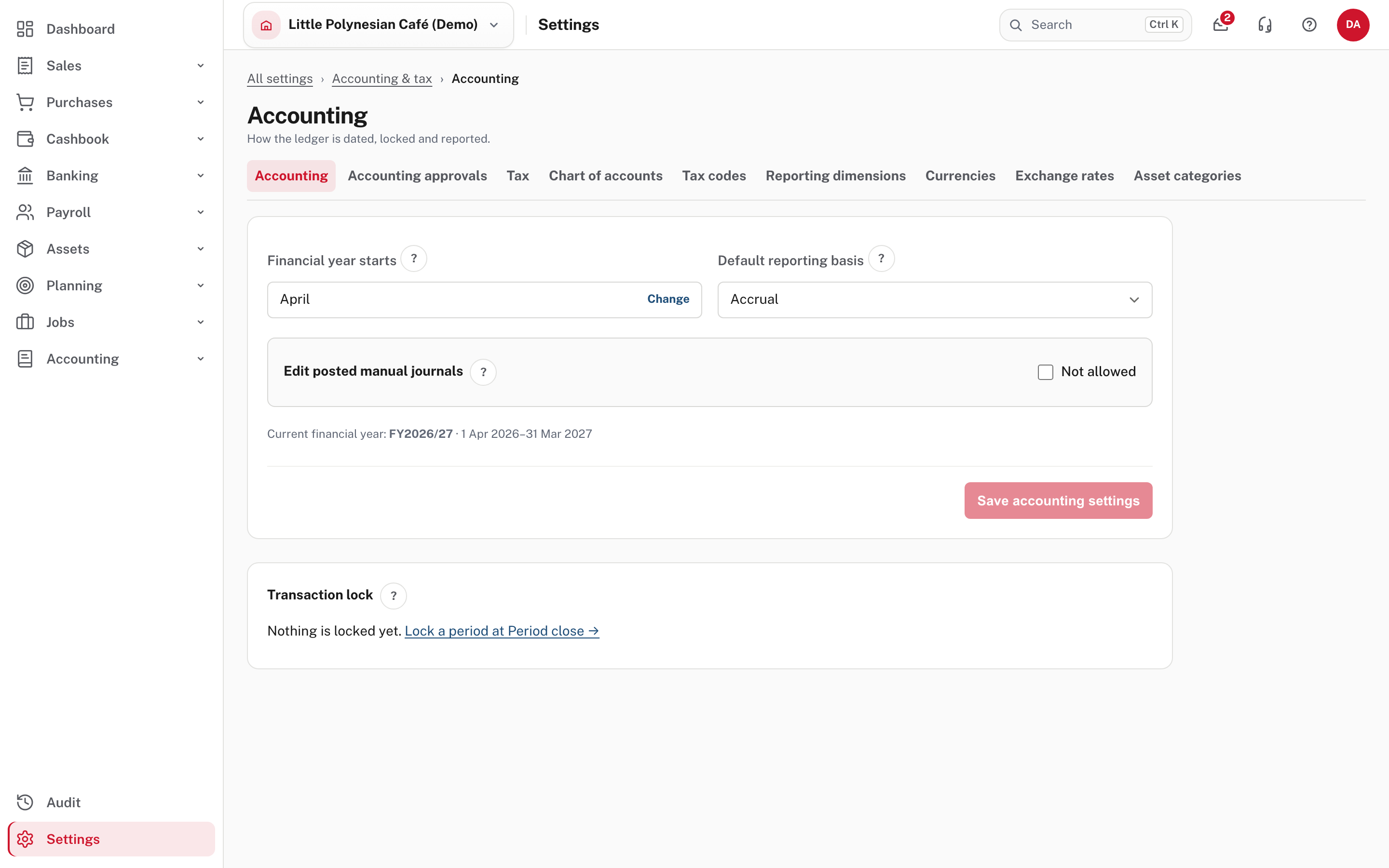
Task: Click the Planning target icon
Action: [x=25, y=285]
